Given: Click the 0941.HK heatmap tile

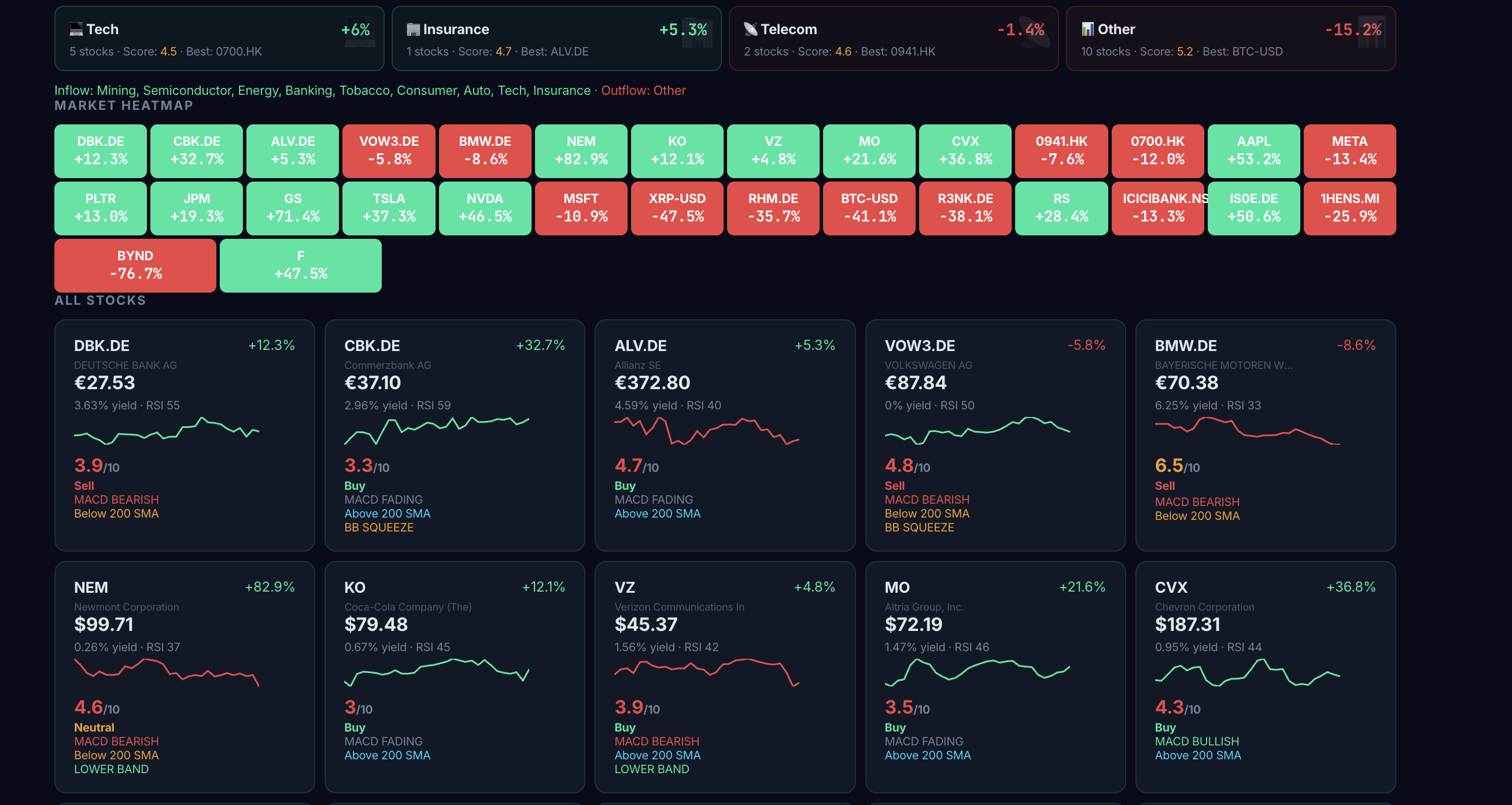Looking at the screenshot, I should pyautogui.click(x=1062, y=151).
